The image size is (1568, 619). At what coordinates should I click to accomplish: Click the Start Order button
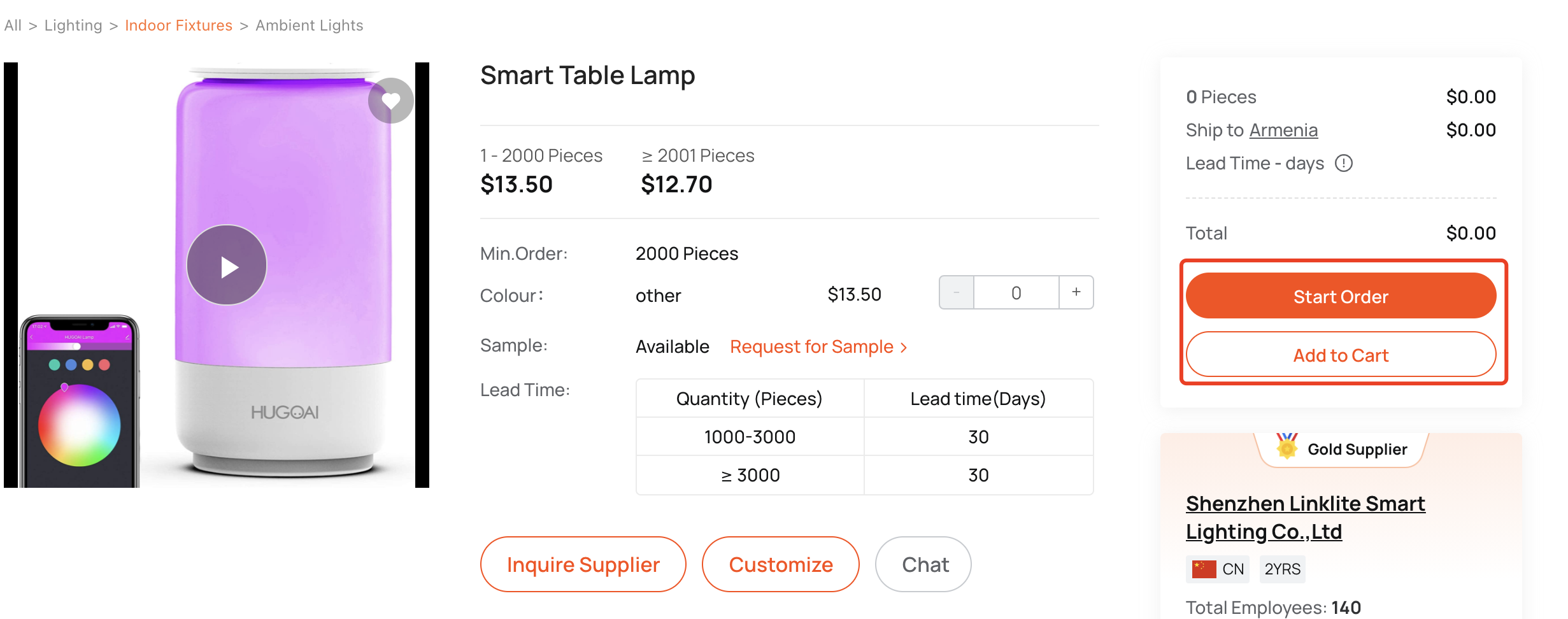coord(1341,296)
